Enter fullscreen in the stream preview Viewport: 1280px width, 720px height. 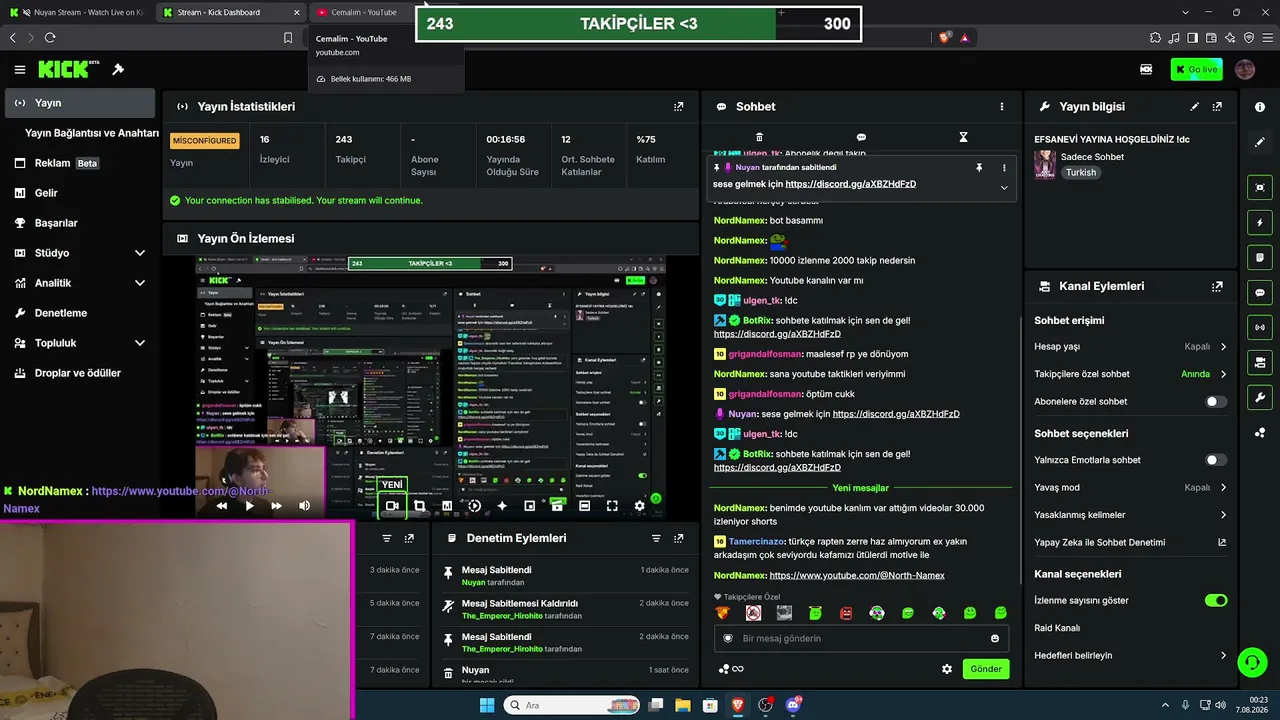pos(612,506)
